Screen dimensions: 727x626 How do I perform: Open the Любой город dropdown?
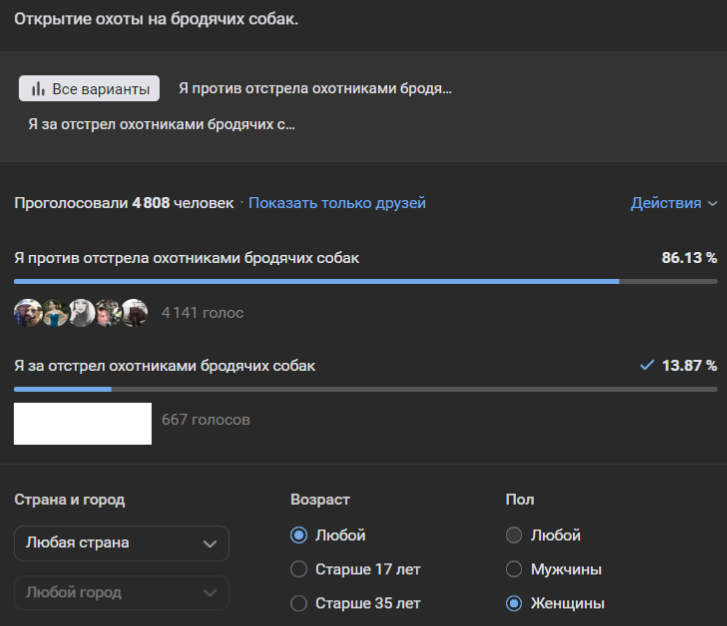click(121, 593)
